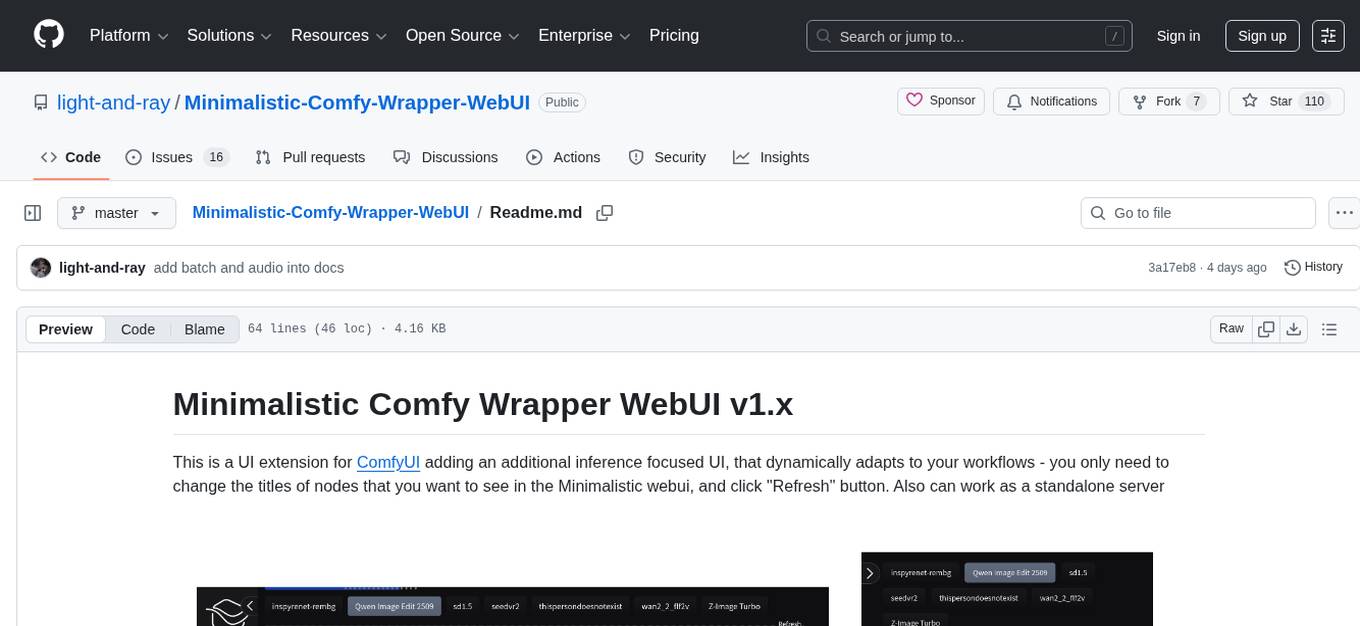Screen dimensions: 1360x626
Task: Switch to the Blame tab
Action: pyautogui.click(x=204, y=329)
